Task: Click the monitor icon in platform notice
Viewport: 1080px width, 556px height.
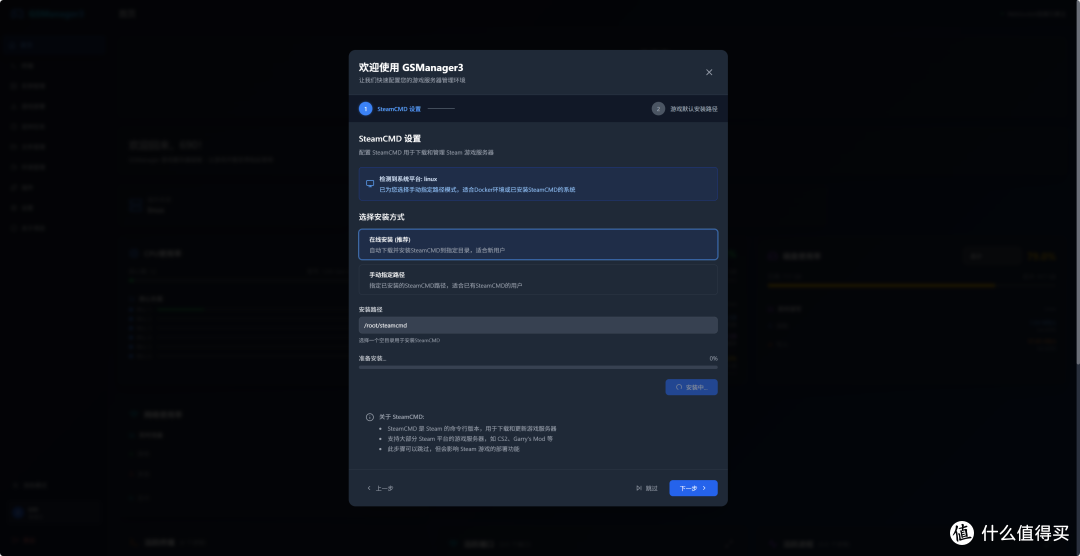Action: 370,184
